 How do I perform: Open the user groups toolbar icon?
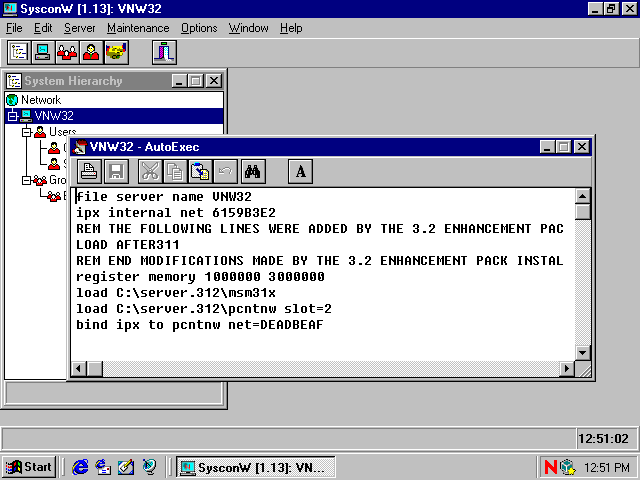67,52
